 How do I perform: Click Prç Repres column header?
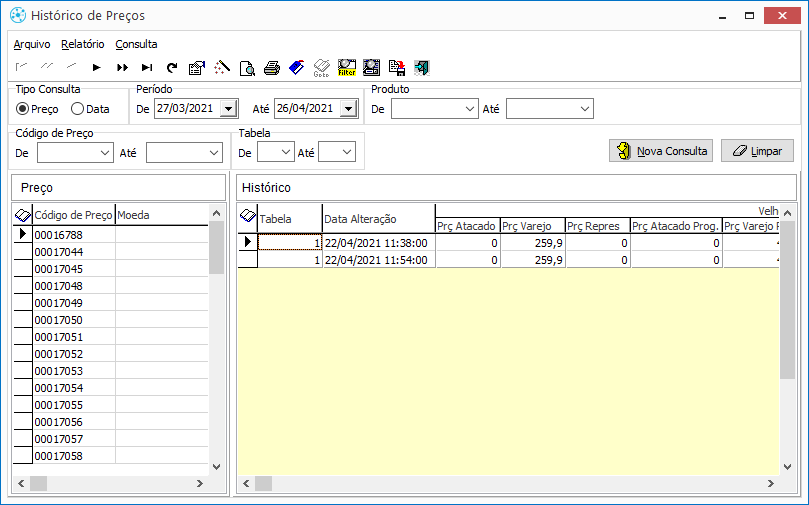[x=597, y=226]
